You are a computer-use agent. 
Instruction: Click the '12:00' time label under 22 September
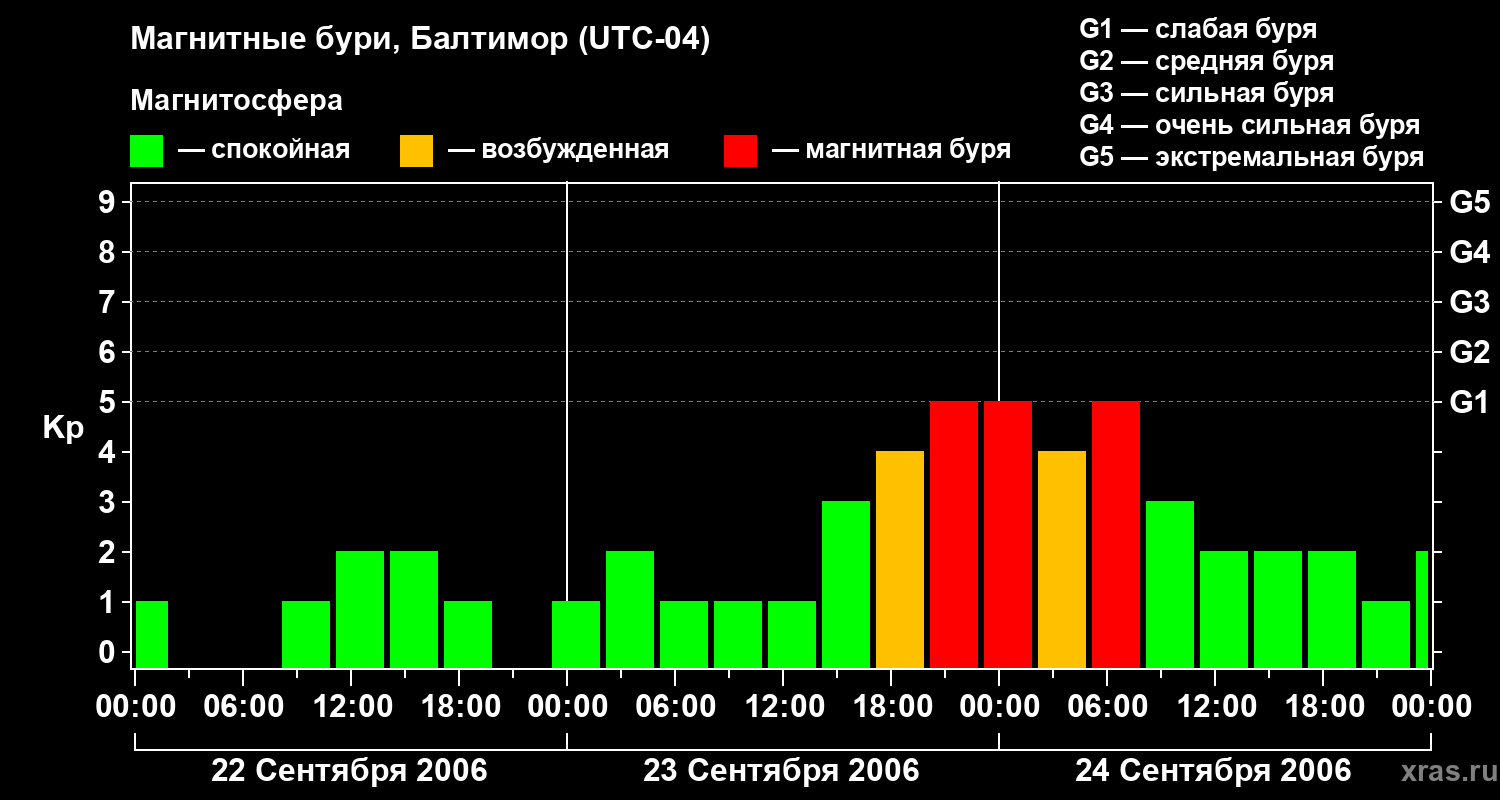[x=351, y=707]
